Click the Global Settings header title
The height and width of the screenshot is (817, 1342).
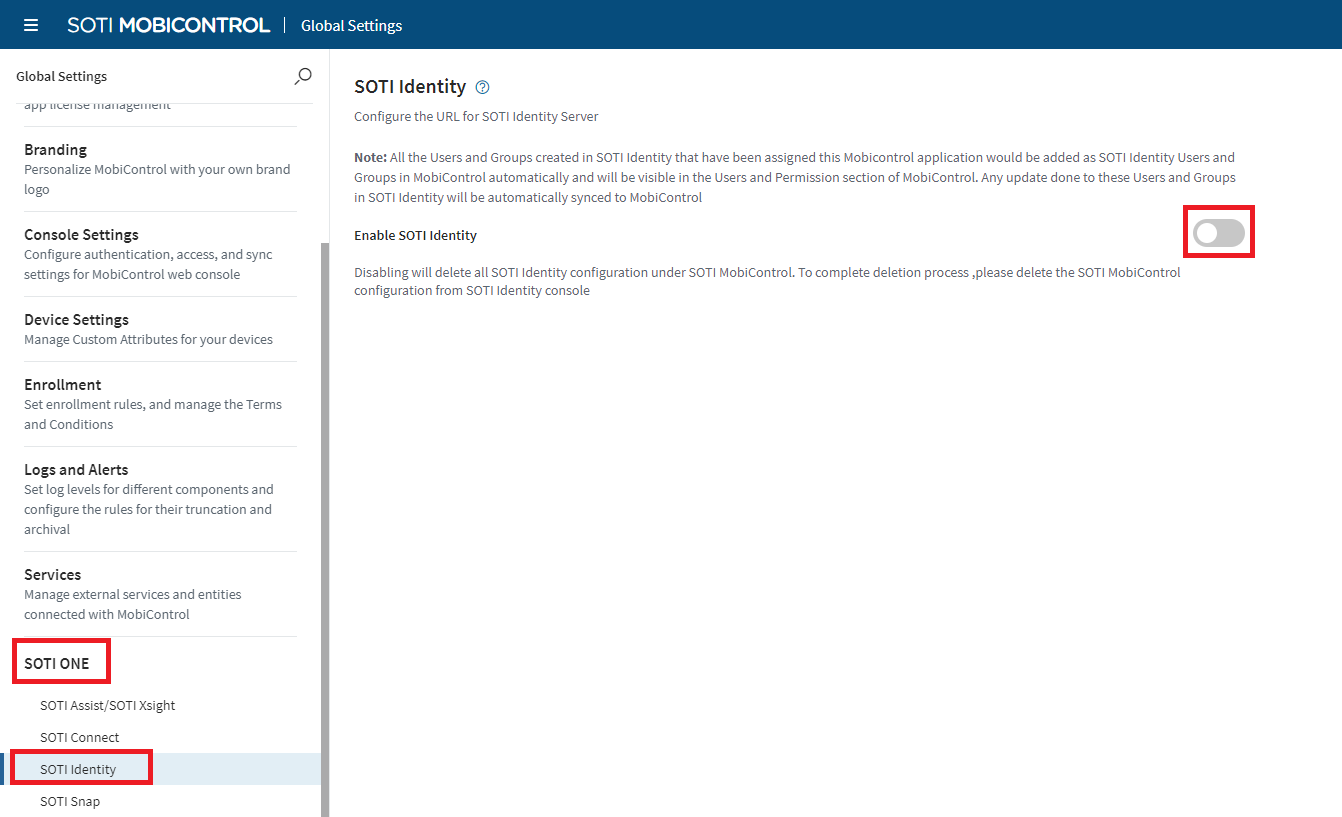pyautogui.click(x=351, y=25)
